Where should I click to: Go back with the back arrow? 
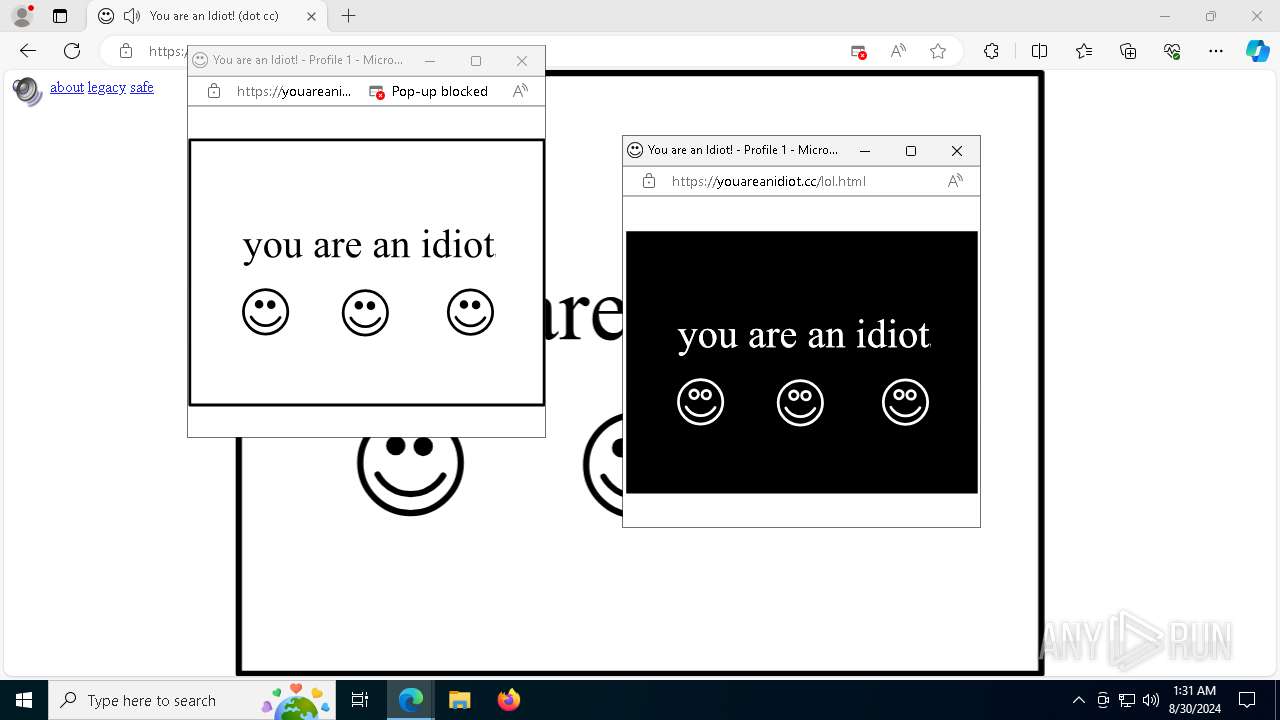point(28,51)
